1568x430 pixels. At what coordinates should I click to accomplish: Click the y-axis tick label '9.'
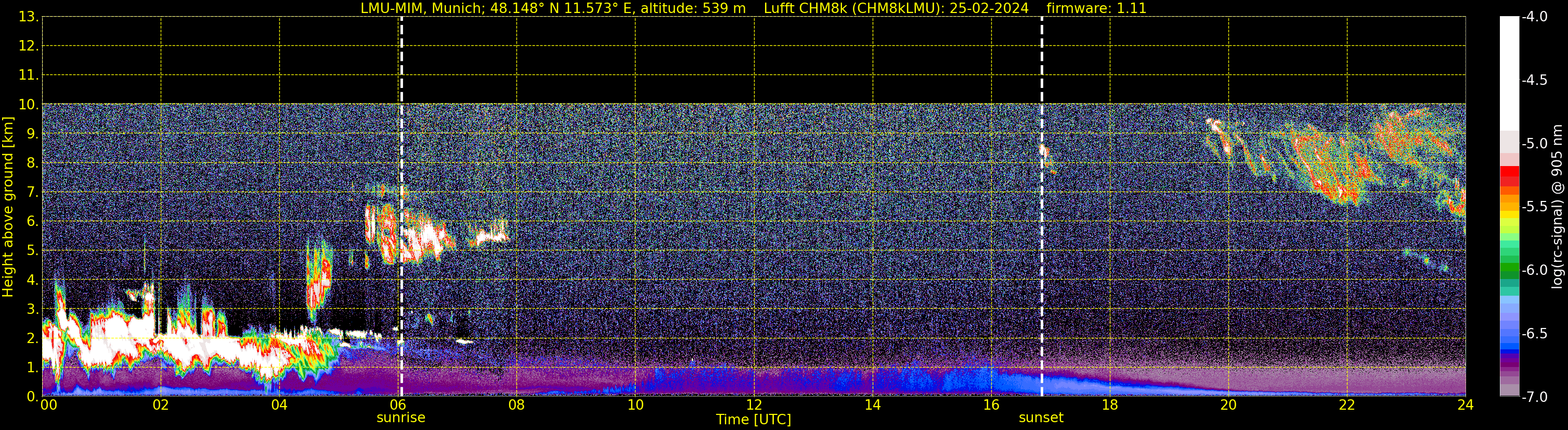click(33, 134)
